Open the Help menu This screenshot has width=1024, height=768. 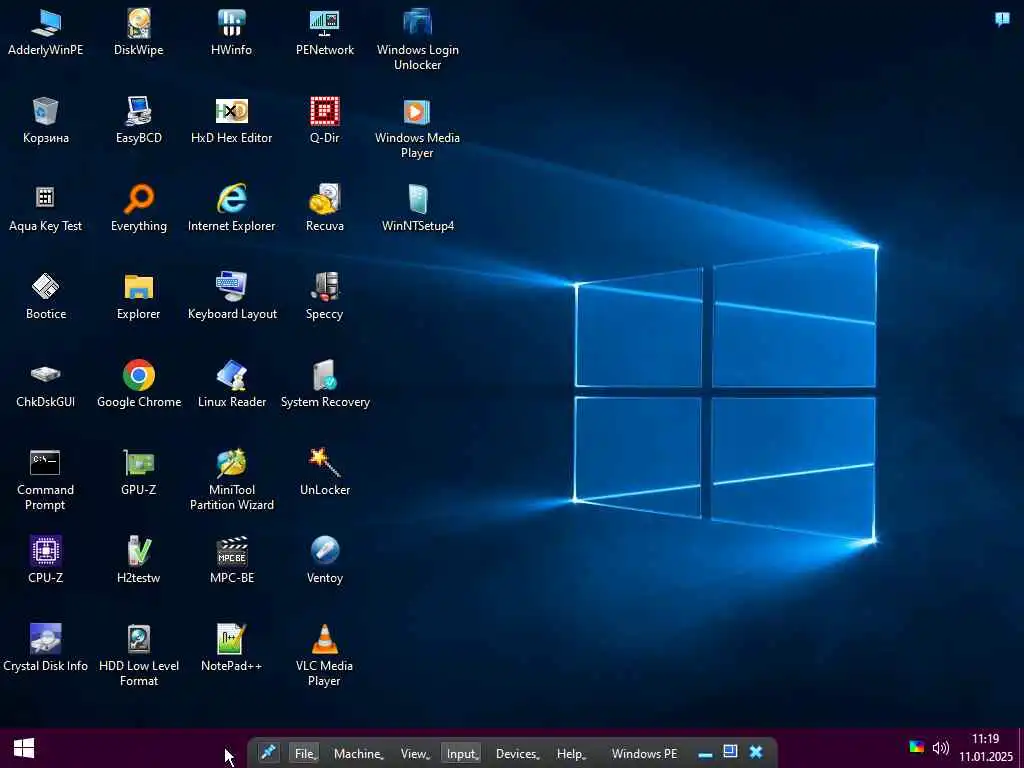click(x=571, y=753)
